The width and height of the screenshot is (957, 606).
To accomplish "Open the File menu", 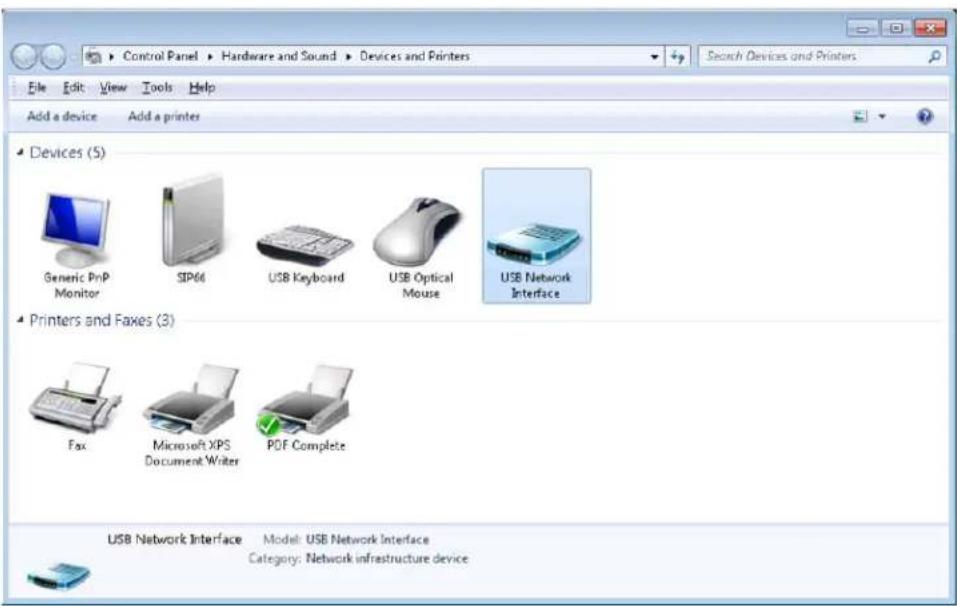I will (x=37, y=88).
